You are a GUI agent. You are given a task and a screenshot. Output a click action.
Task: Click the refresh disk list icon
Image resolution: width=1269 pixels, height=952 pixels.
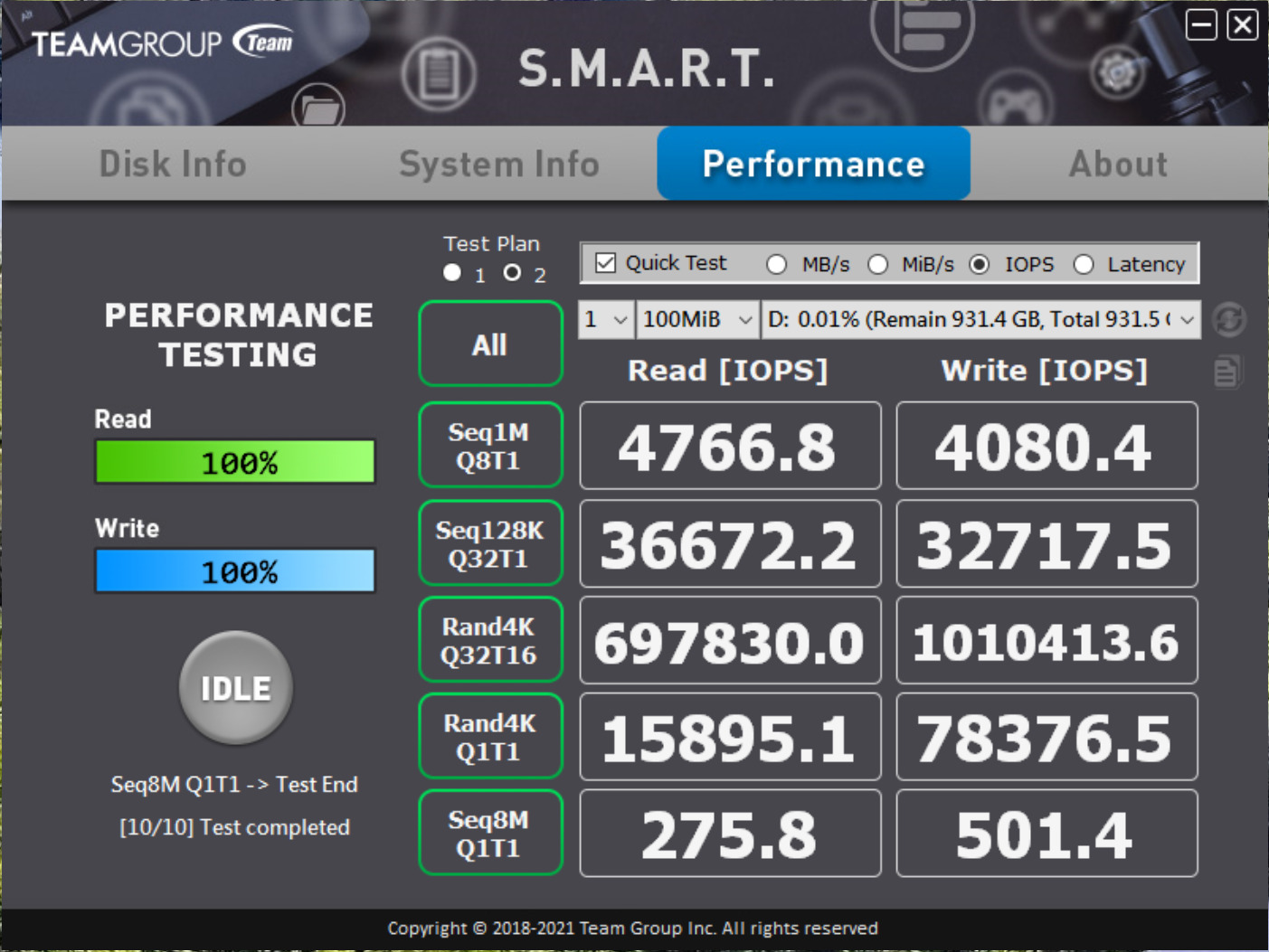[x=1228, y=320]
